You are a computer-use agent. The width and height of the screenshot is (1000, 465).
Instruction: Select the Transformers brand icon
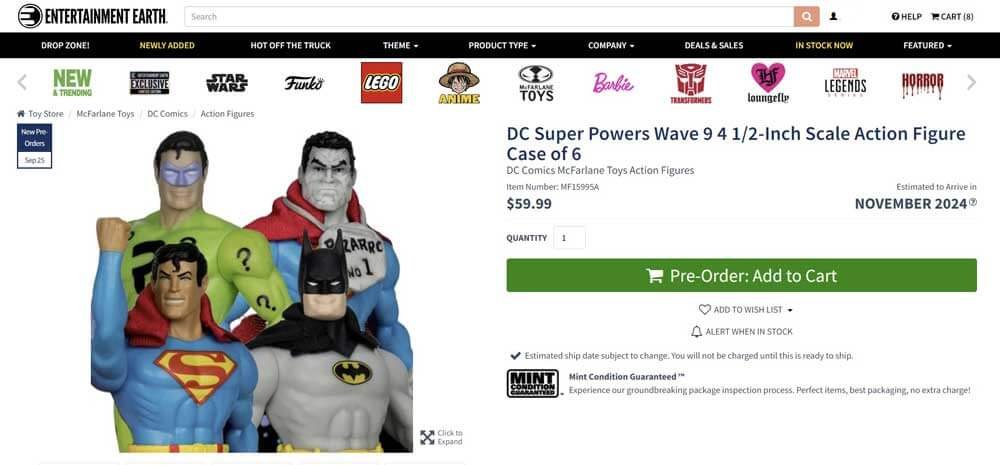click(691, 83)
